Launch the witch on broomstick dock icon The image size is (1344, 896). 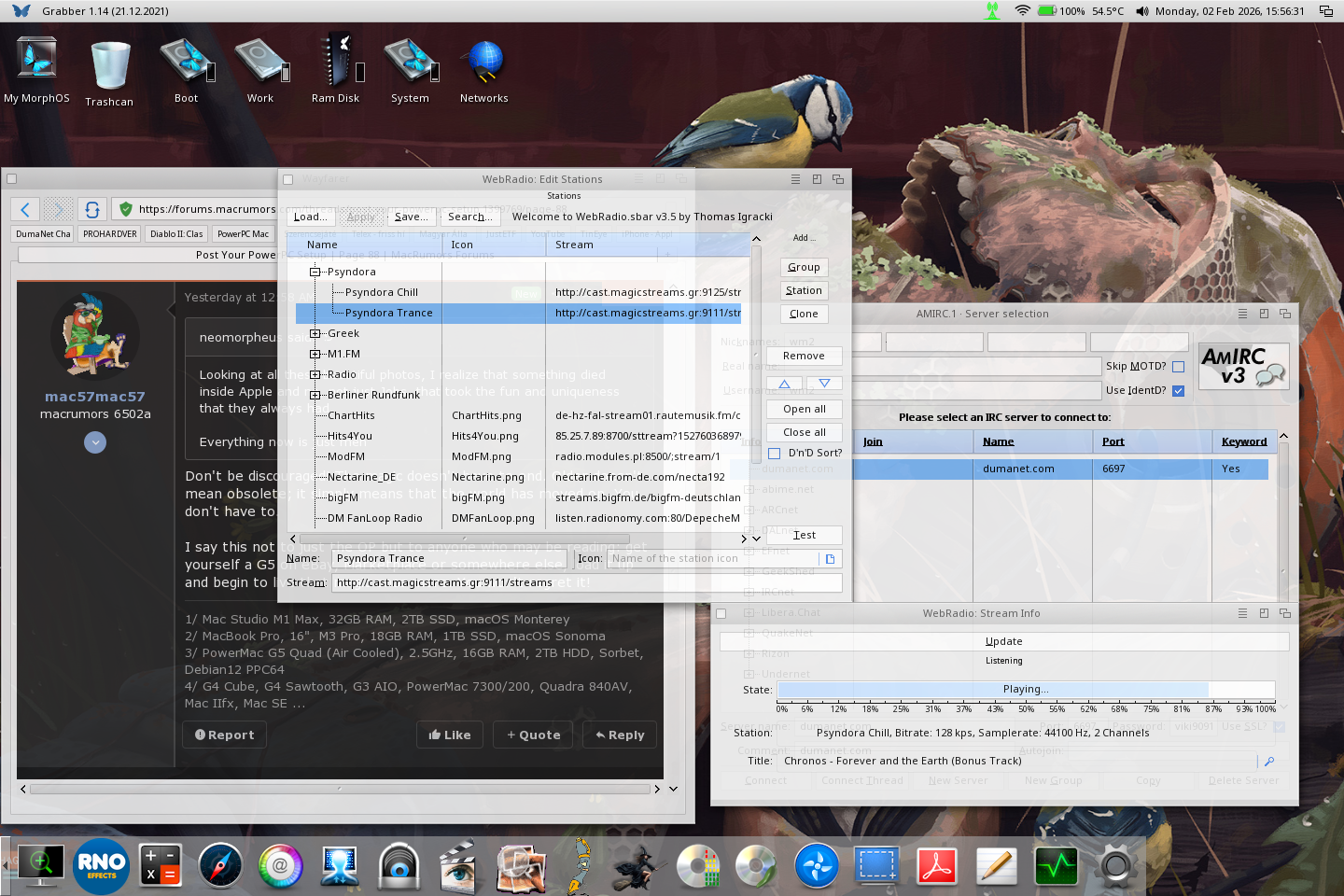637,865
